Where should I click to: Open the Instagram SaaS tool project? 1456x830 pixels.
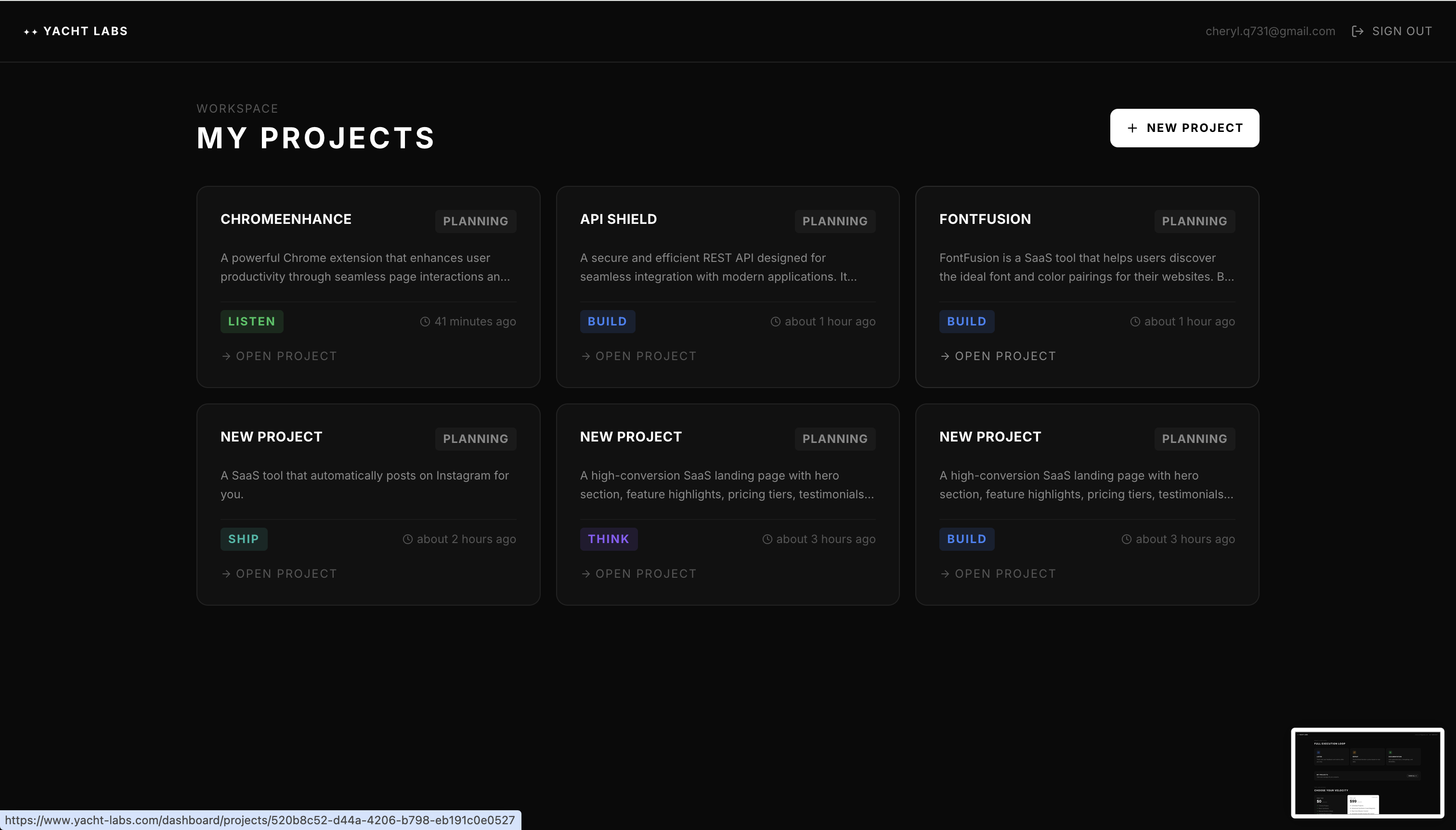coord(279,573)
